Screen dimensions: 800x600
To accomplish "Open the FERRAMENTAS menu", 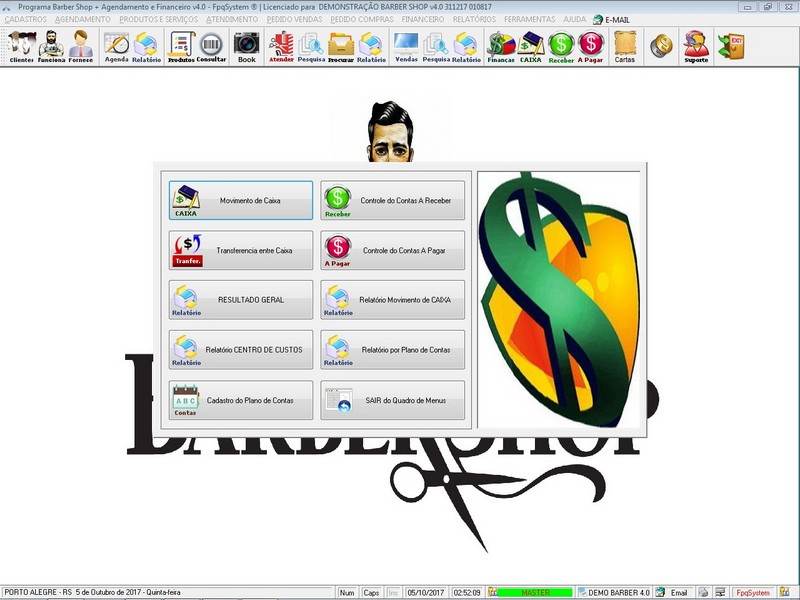I will coord(530,19).
